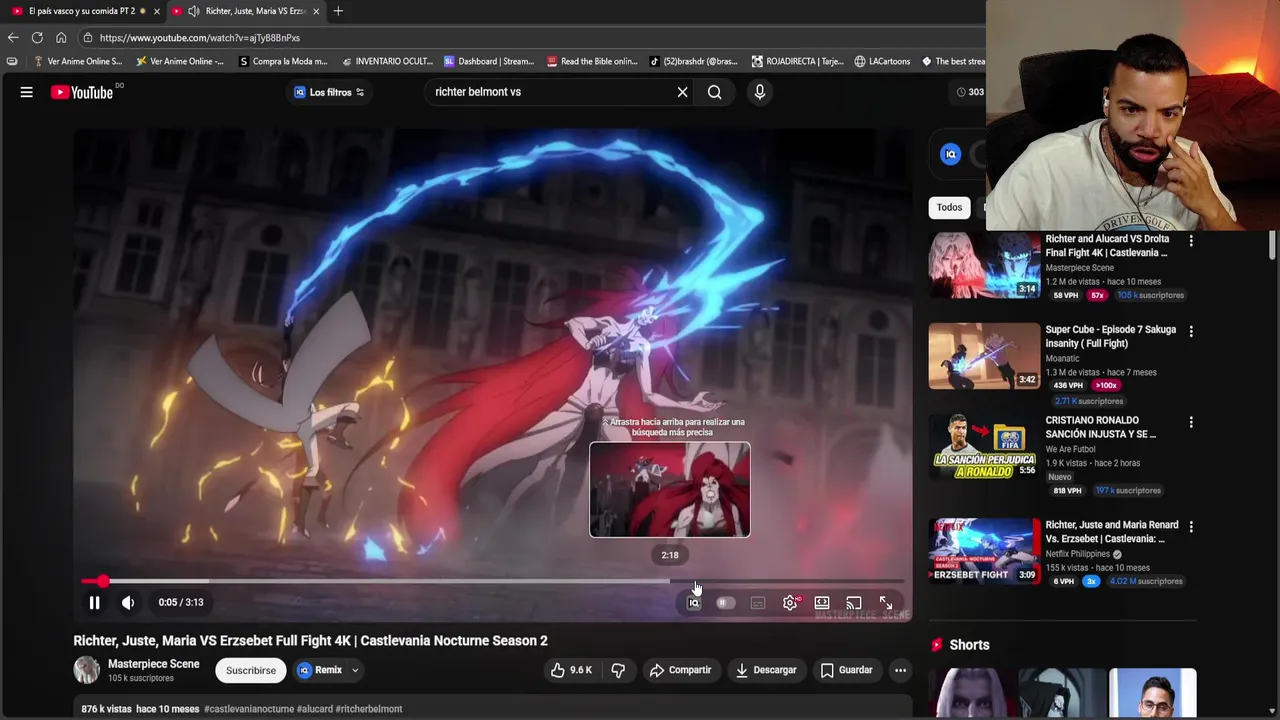Pause the video
Viewport: 1280px width, 720px height.
[94, 602]
